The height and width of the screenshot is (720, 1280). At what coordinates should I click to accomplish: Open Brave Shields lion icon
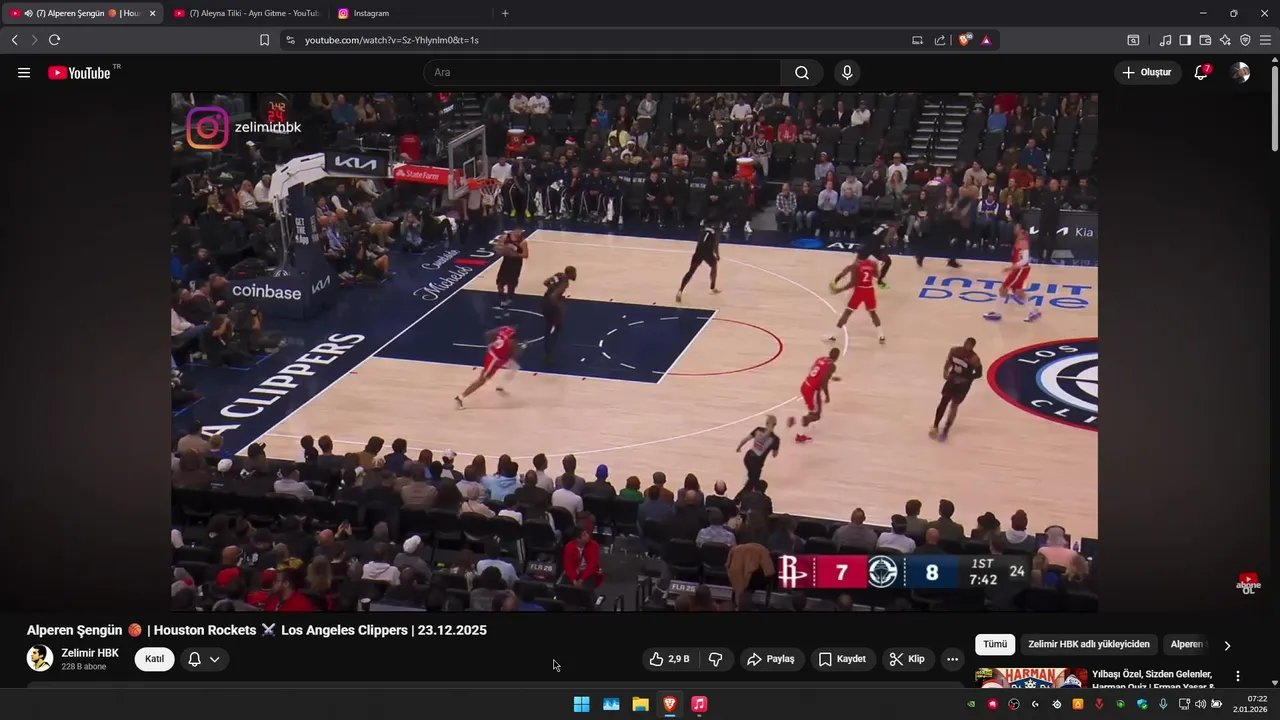point(965,40)
